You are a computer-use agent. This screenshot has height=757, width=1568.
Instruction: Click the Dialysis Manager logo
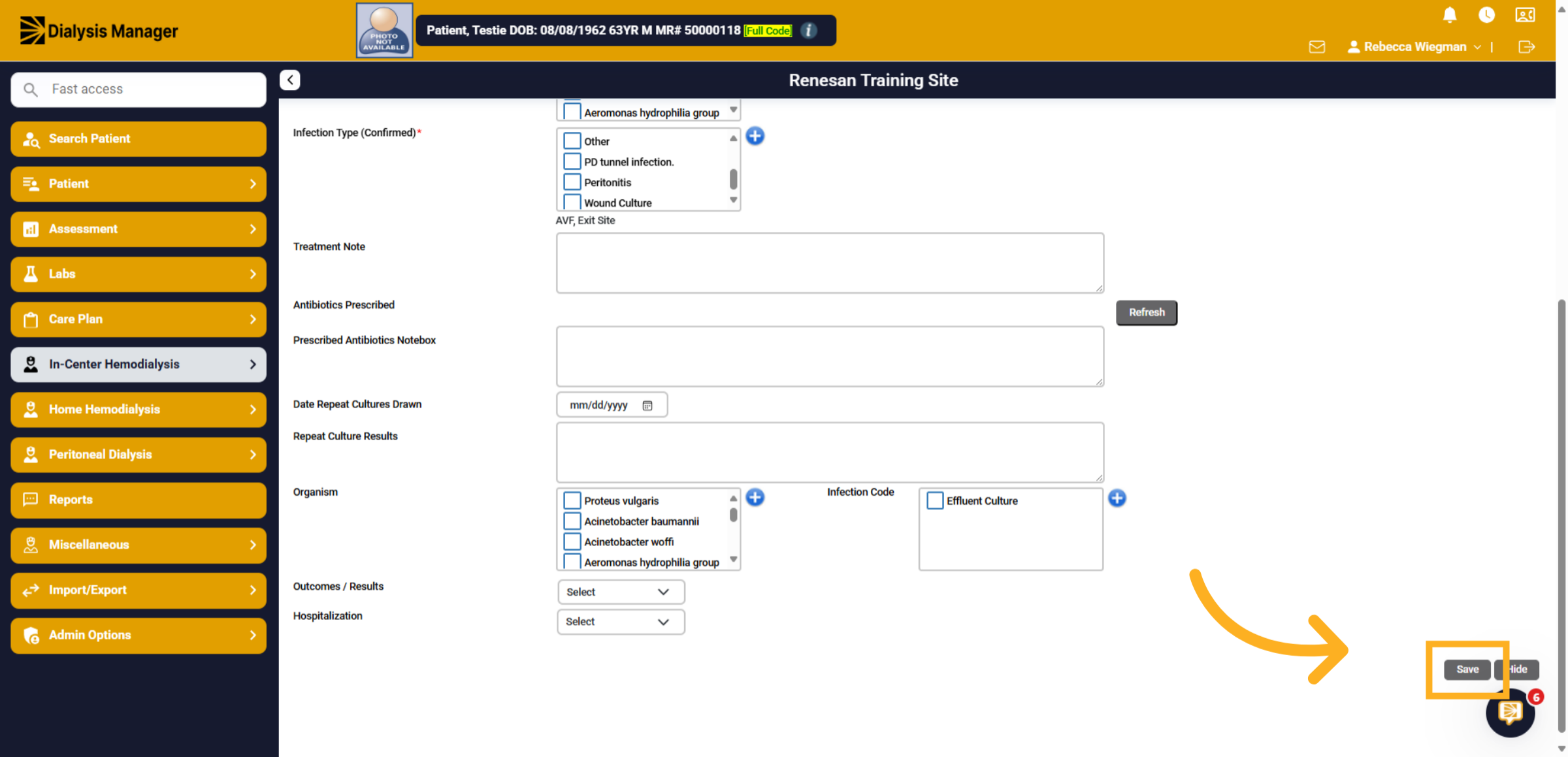click(x=99, y=31)
